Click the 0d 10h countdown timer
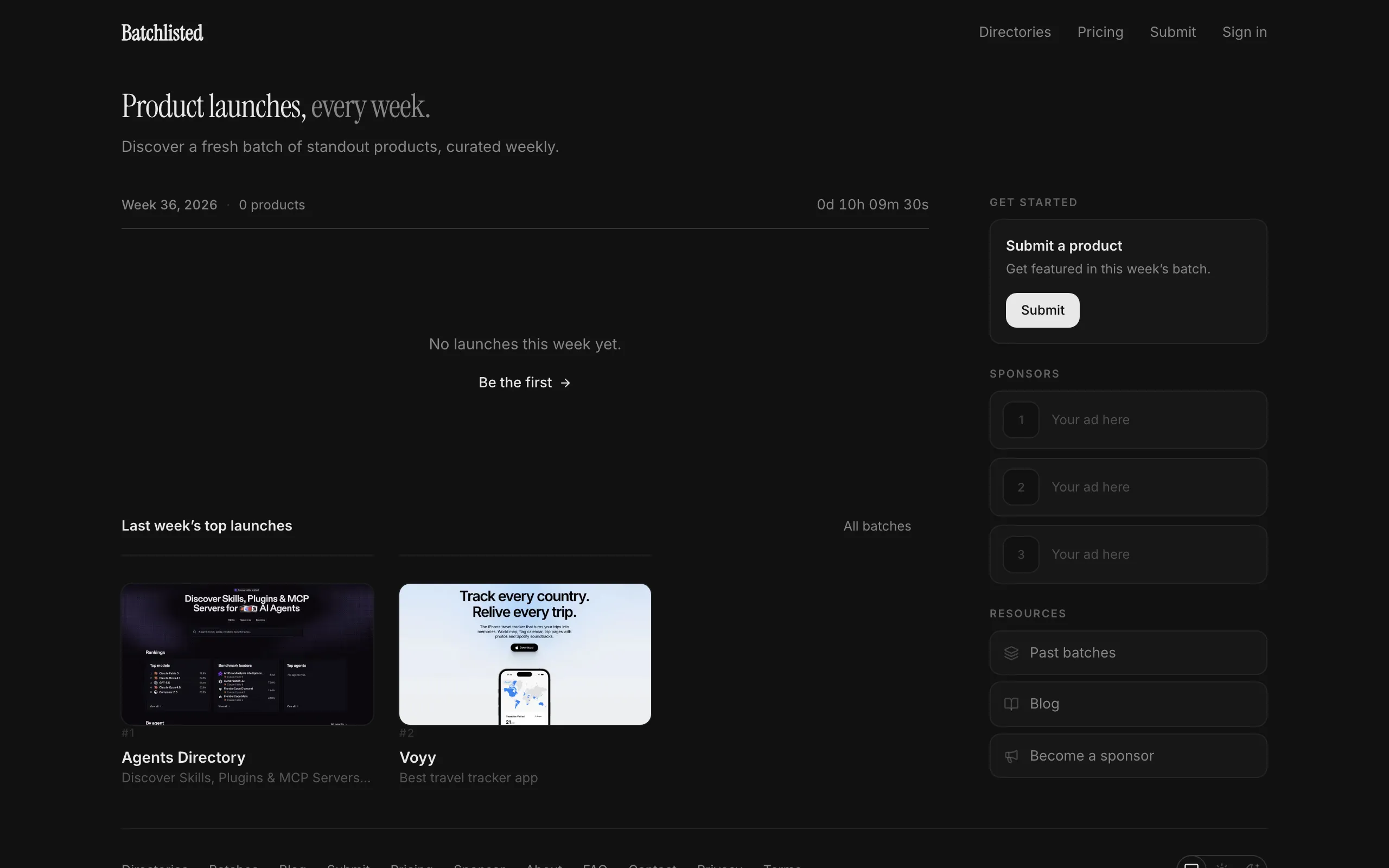This screenshot has width=1389, height=868. pos(872,205)
